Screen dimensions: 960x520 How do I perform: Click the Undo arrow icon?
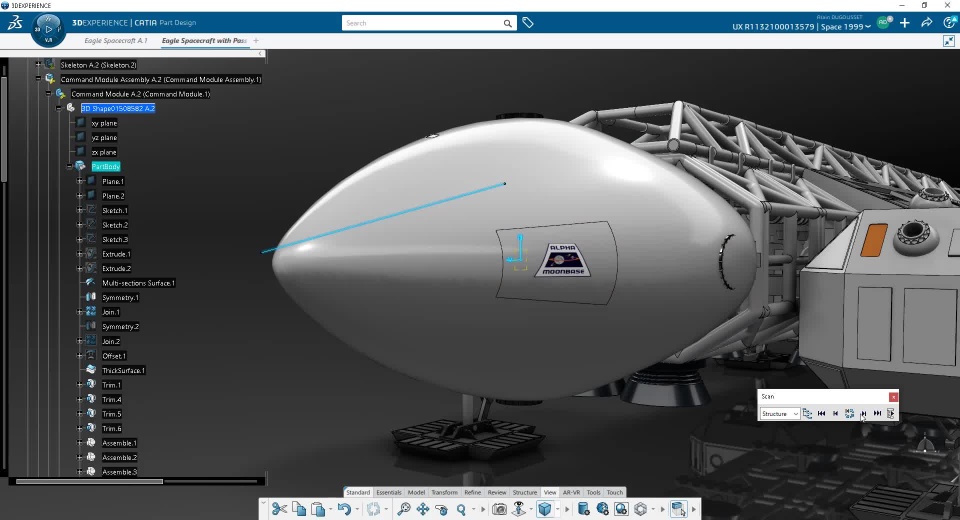[344, 508]
